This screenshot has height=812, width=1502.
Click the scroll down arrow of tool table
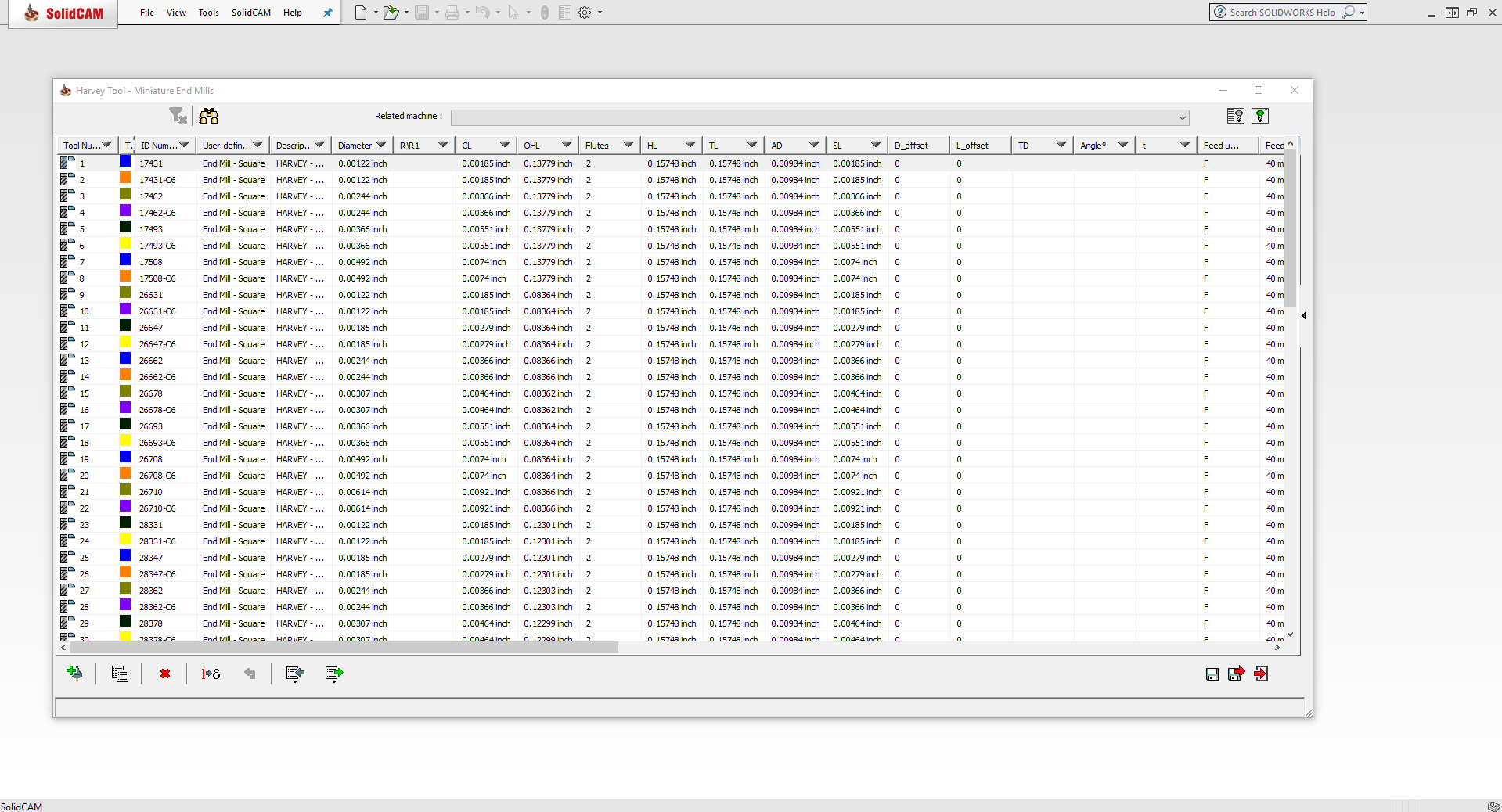tap(1291, 634)
